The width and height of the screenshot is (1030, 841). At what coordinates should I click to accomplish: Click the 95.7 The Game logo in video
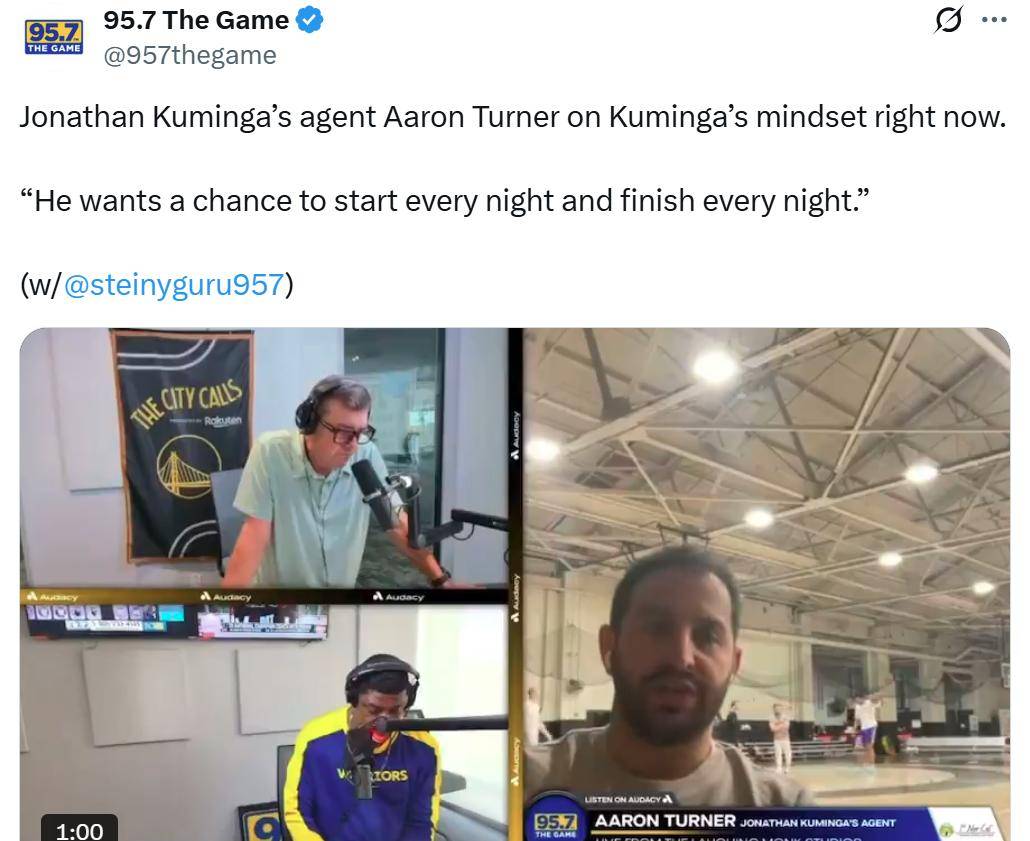tap(556, 825)
